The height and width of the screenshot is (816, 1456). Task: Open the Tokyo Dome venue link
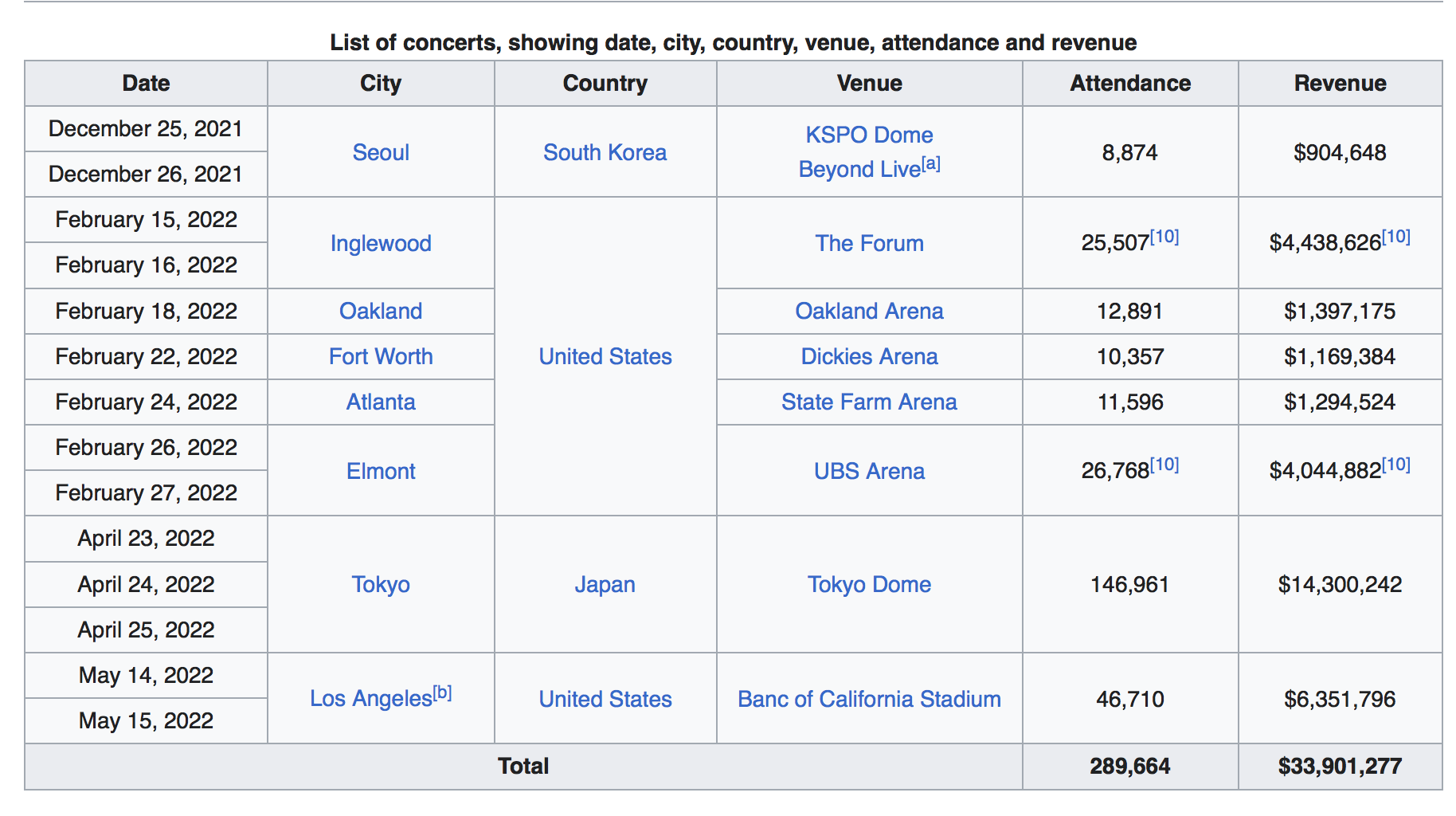869,584
